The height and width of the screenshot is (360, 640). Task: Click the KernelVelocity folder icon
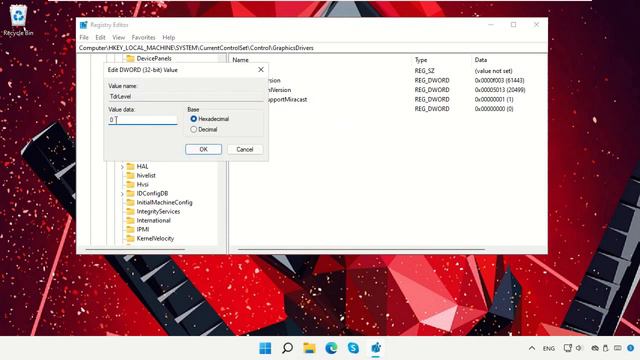click(x=131, y=238)
